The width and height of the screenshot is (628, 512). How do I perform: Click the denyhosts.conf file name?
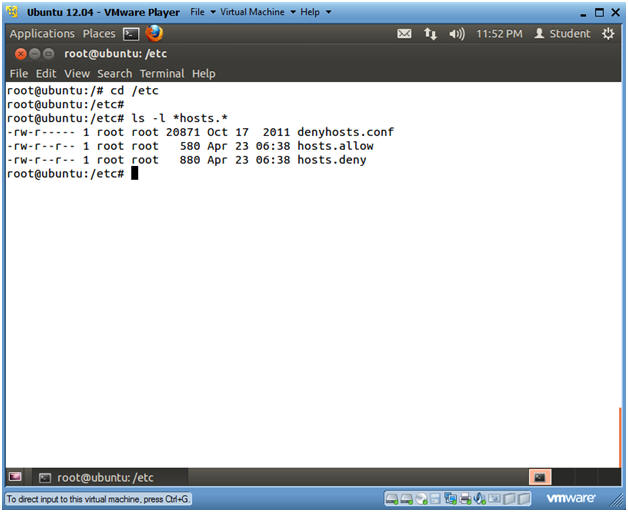pyautogui.click(x=346, y=132)
